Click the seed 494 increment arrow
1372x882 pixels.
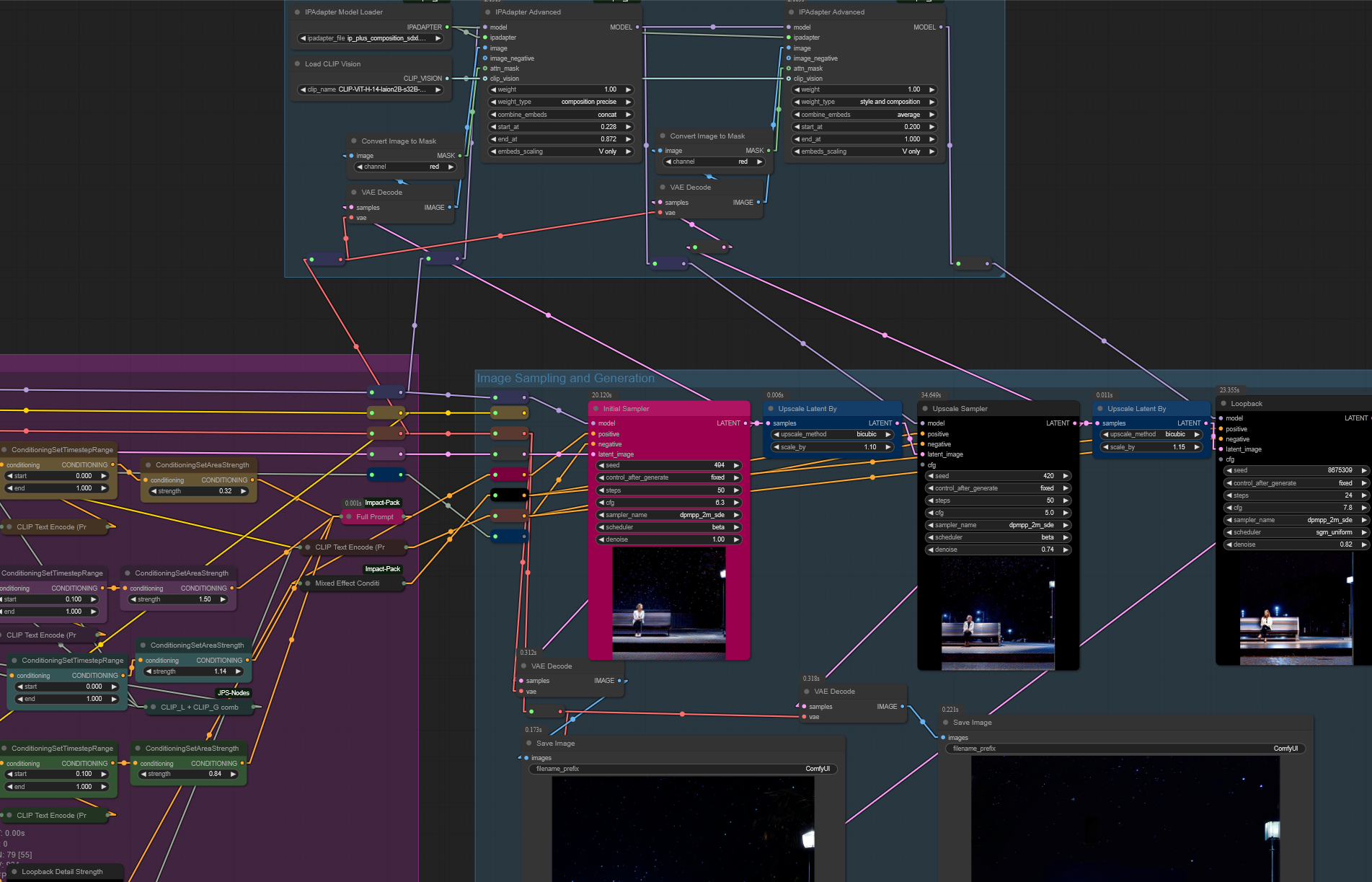click(x=736, y=465)
